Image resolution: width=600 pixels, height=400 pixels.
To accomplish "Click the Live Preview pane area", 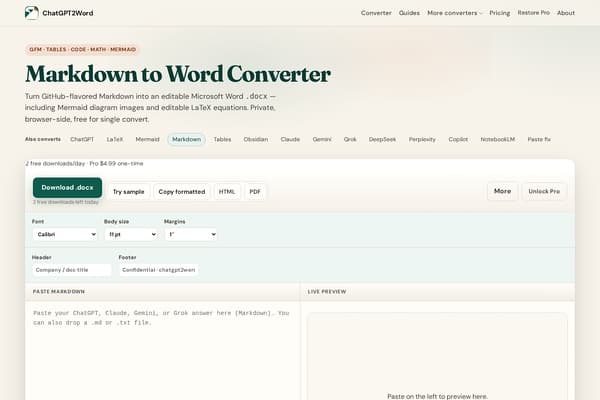I will click(x=437, y=356).
